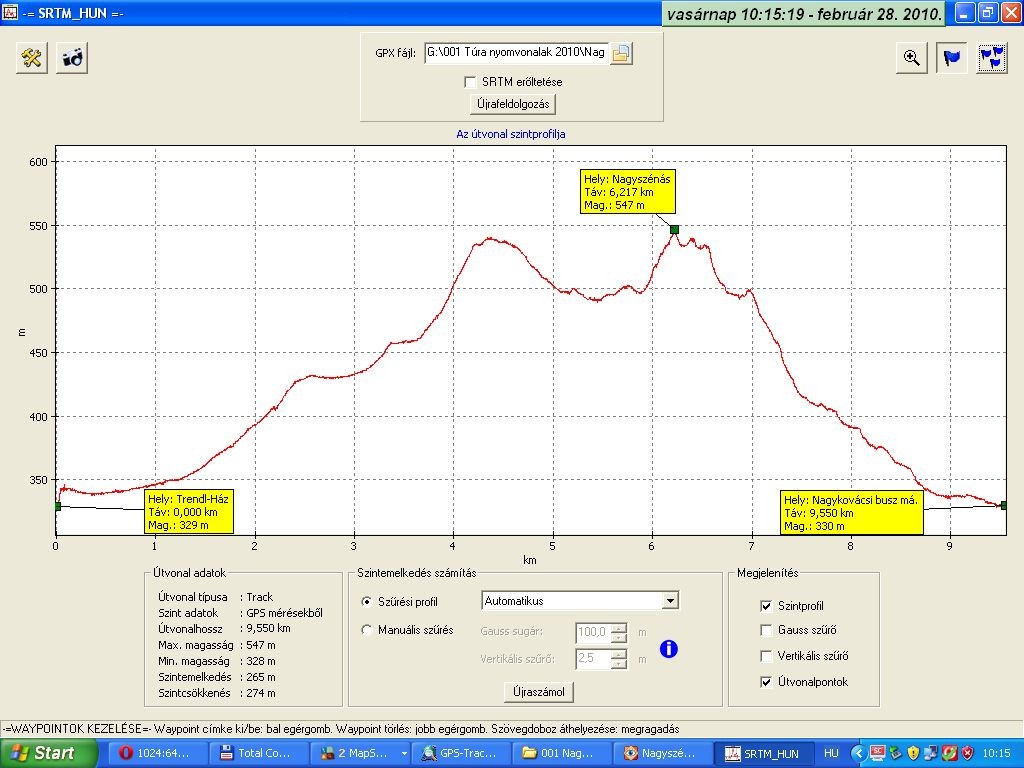Open the Automatikus filter profile dropdown
Screen dimensions: 1024x768
671,601
